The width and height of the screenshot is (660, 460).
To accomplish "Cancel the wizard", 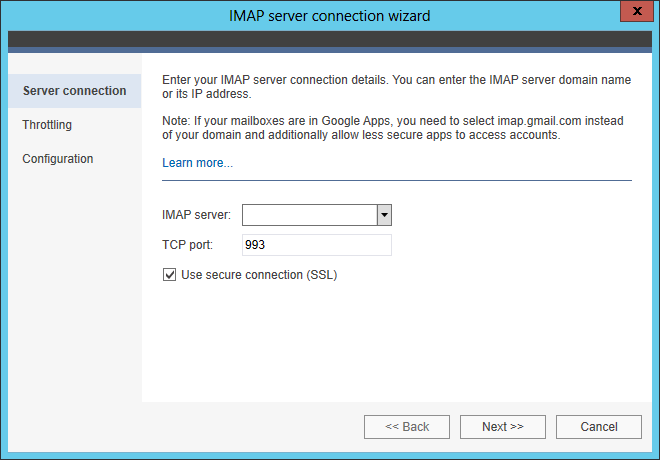I will [x=599, y=427].
